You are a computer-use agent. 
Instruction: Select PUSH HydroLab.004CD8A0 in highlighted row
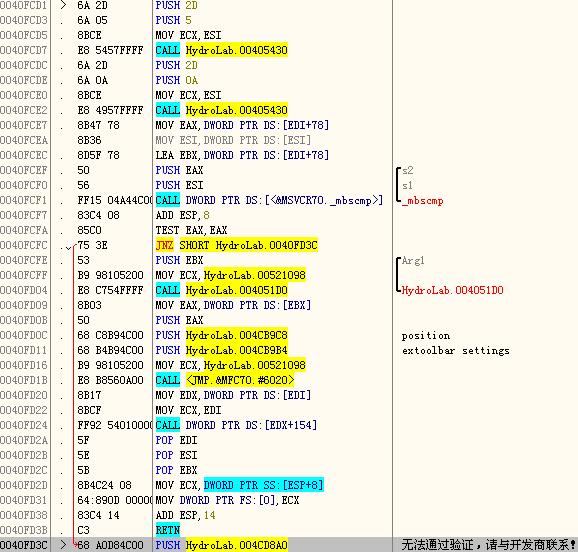coord(221,545)
